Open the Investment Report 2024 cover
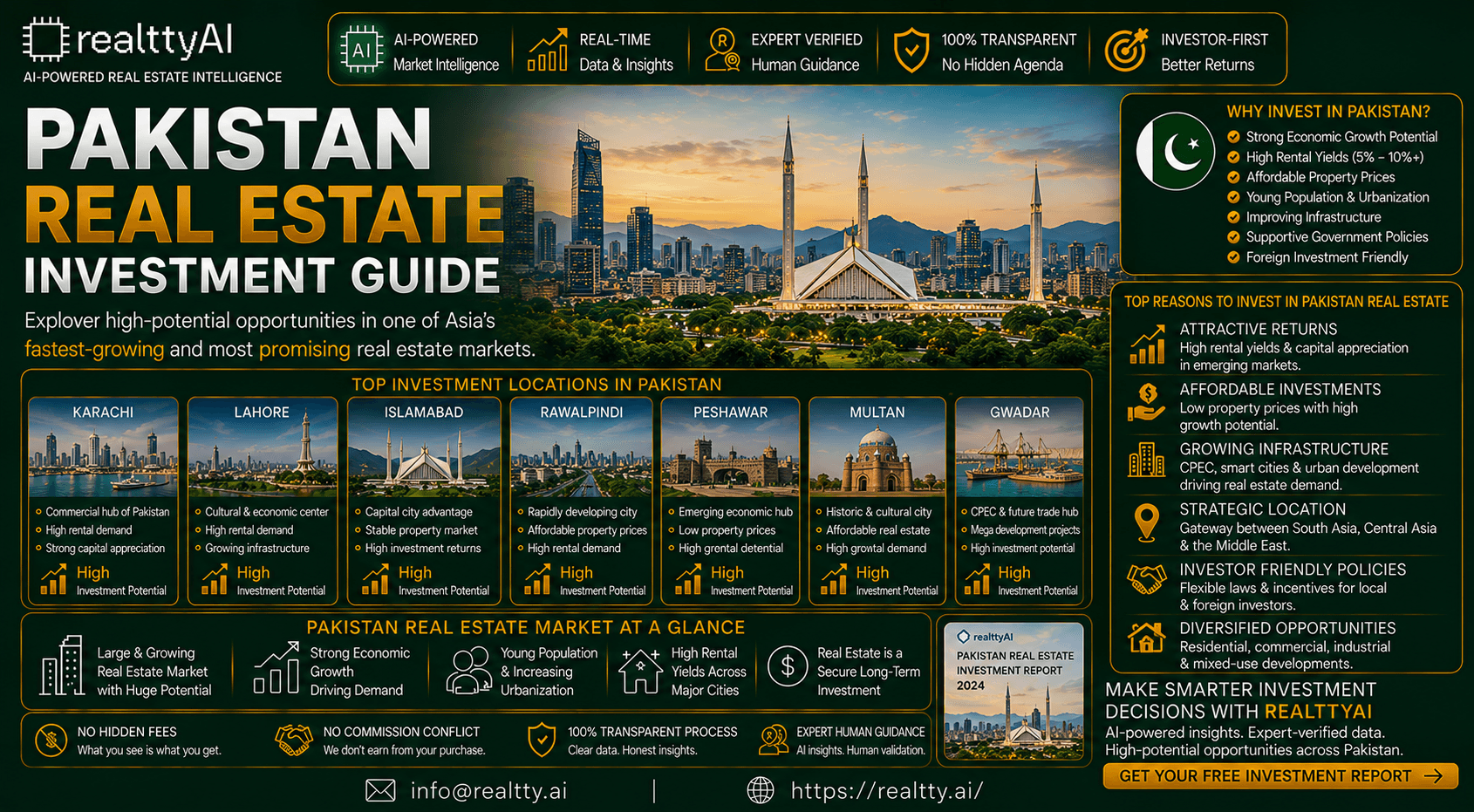Image resolution: width=1474 pixels, height=812 pixels. [1014, 691]
